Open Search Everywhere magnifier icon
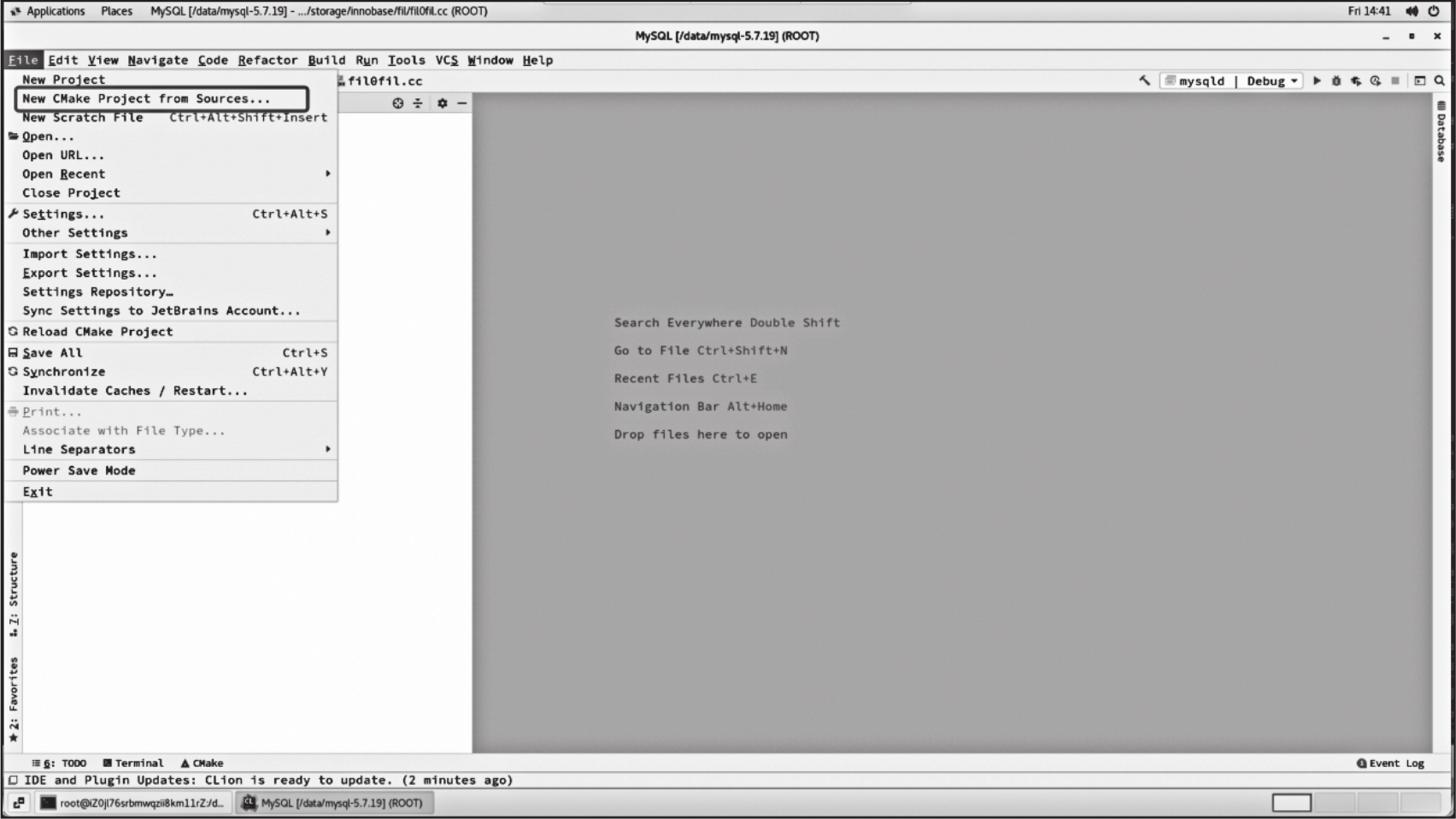This screenshot has height=819, width=1456. (x=1440, y=80)
